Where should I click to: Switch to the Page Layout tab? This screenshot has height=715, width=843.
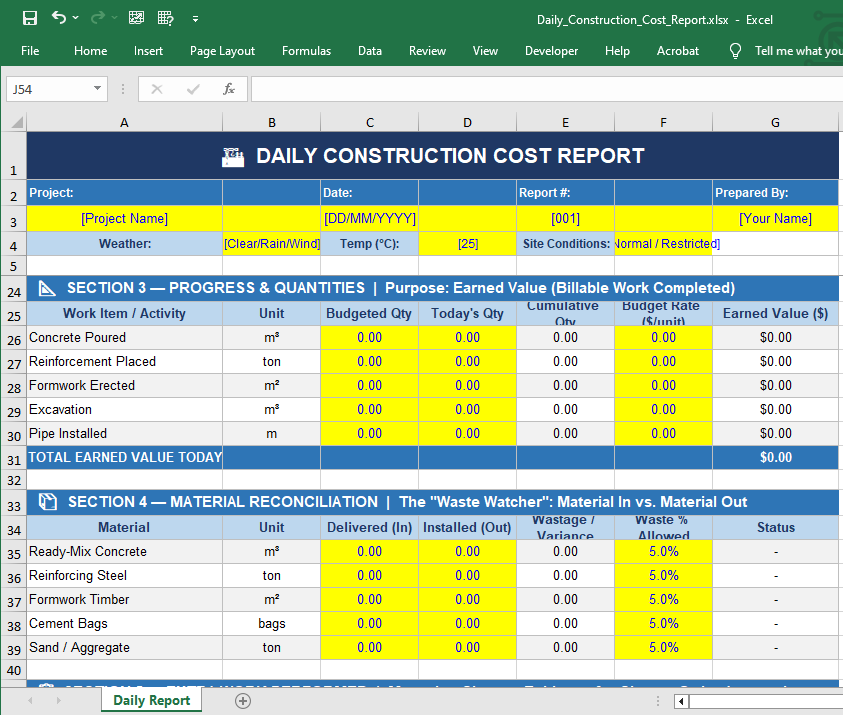click(x=222, y=51)
